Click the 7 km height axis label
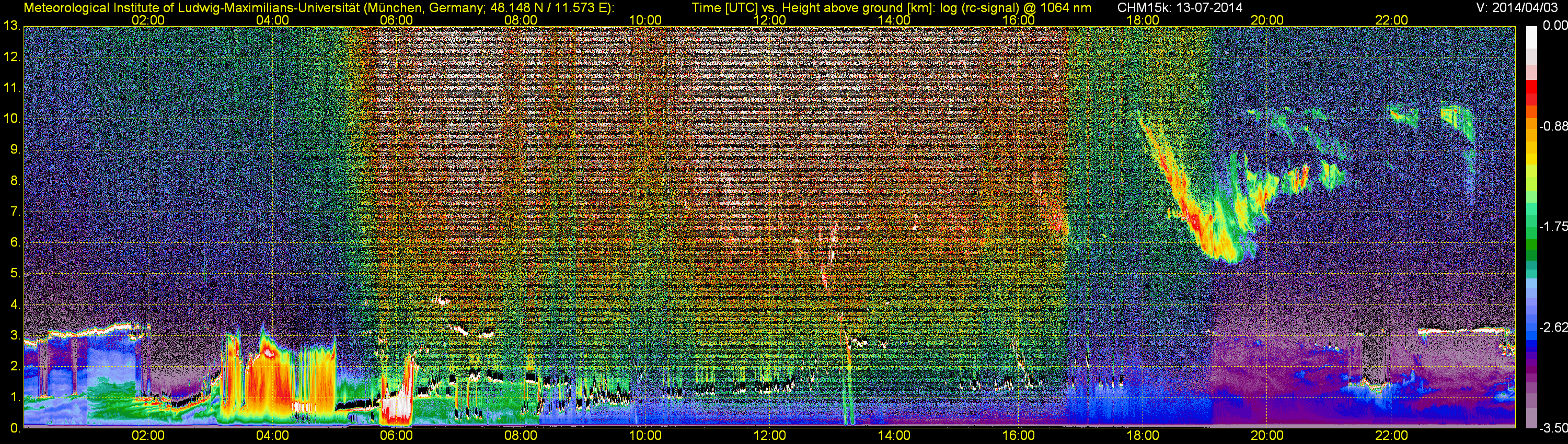Image resolution: width=1568 pixels, height=444 pixels. [x=15, y=212]
